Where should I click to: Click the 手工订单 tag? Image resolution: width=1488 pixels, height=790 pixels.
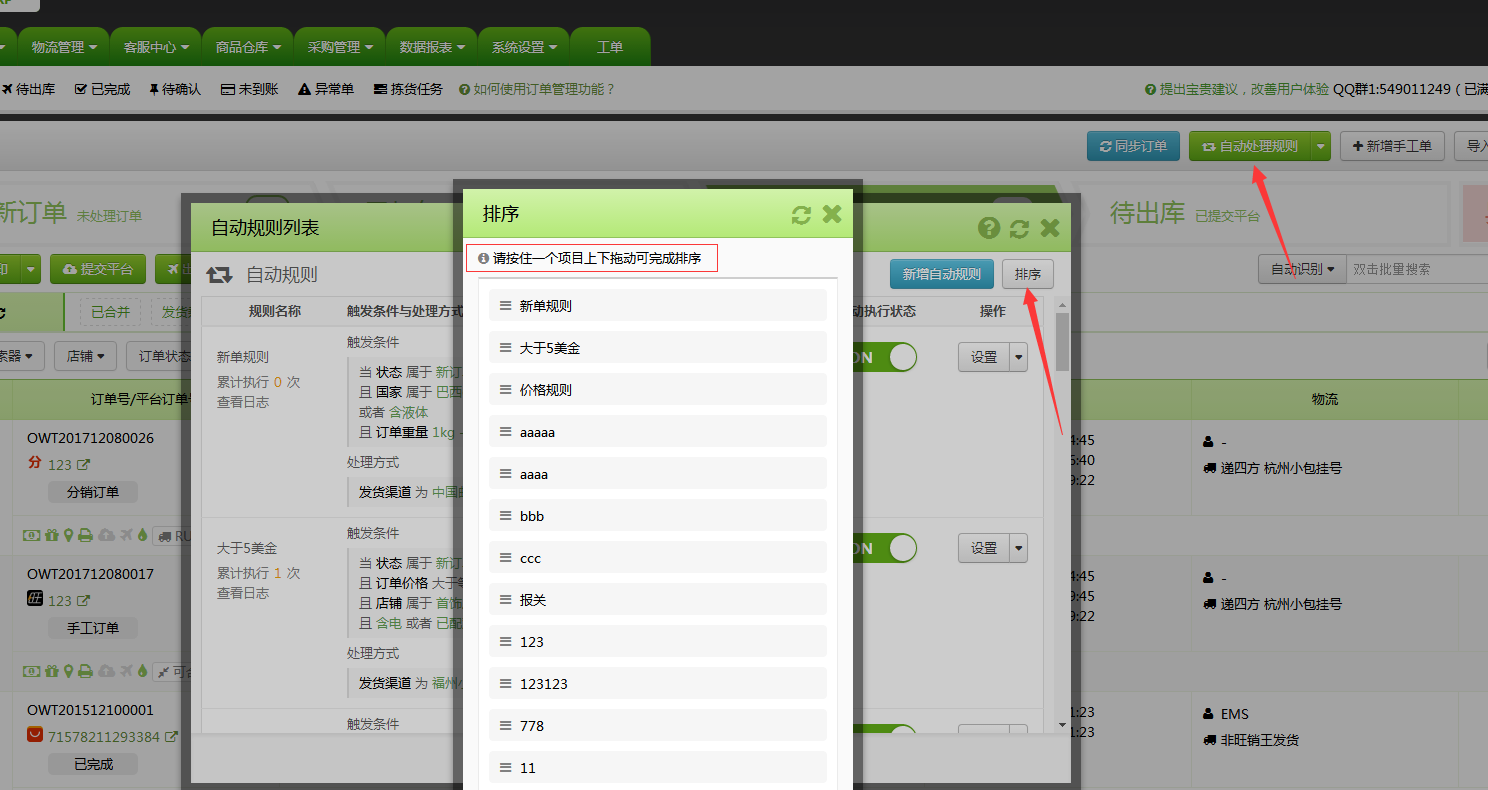93,628
